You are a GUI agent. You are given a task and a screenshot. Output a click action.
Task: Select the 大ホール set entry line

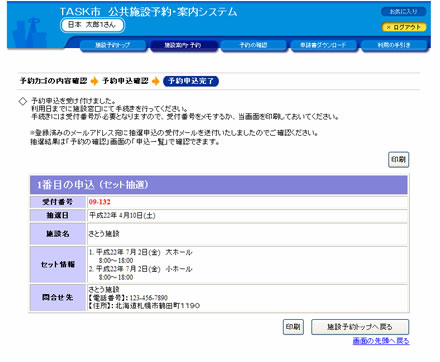pyautogui.click(x=140, y=252)
